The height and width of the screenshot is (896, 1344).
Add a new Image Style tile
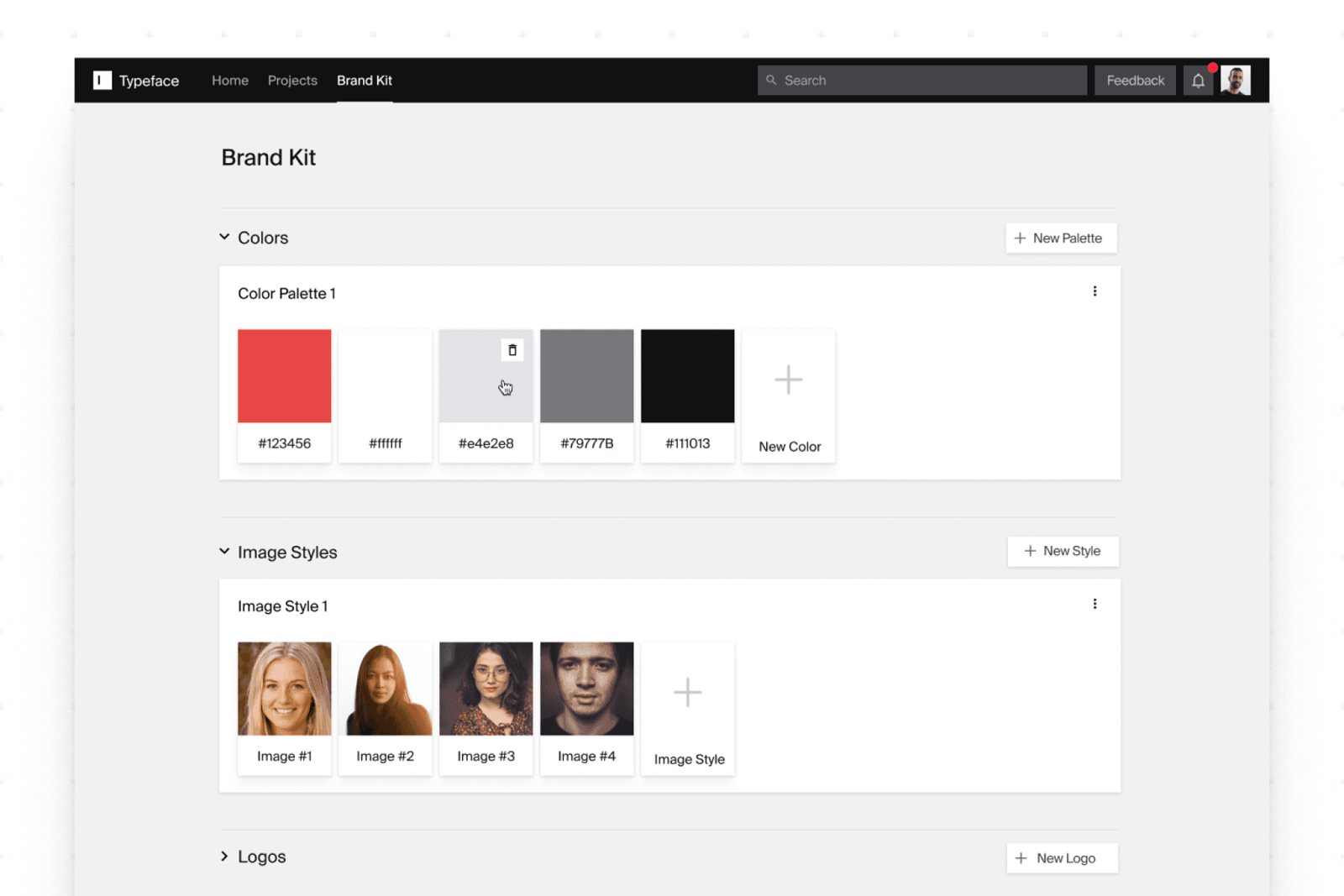click(687, 708)
